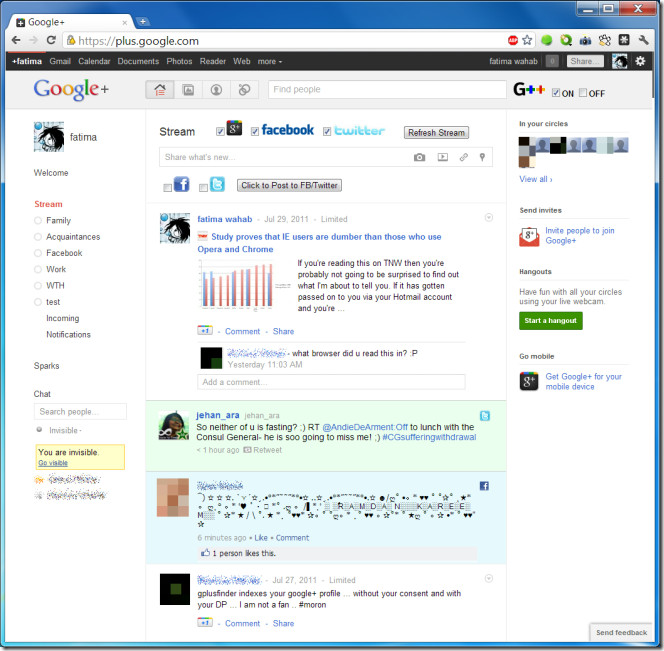Click the Start a hangout button
This screenshot has height=651, width=664.
(x=551, y=321)
